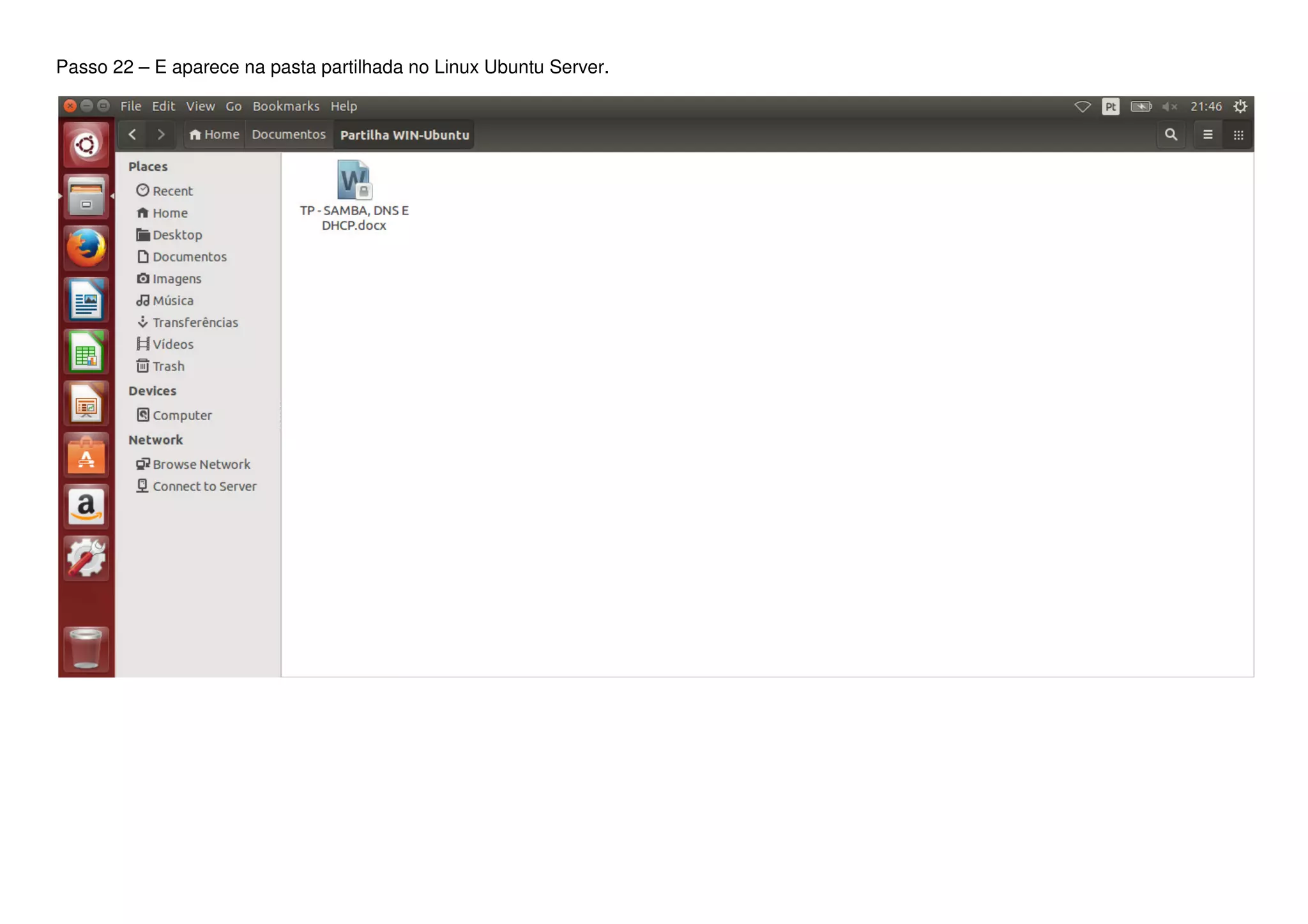Open the Ubuntu Dash launcher icon
Image resolution: width=1308 pixels, height=924 pixels.
click(86, 145)
